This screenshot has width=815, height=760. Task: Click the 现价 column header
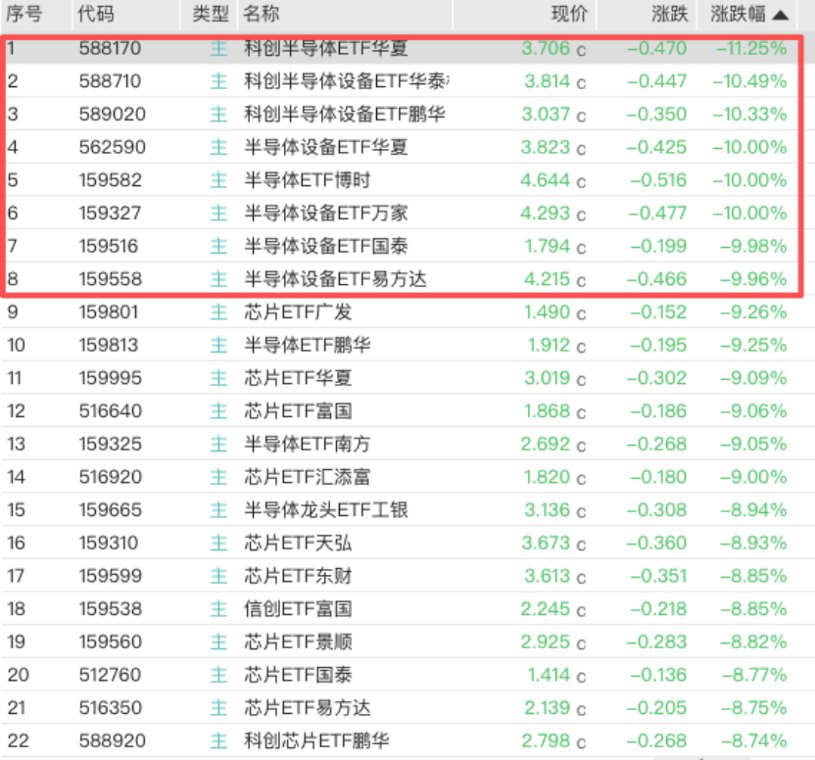tap(569, 14)
